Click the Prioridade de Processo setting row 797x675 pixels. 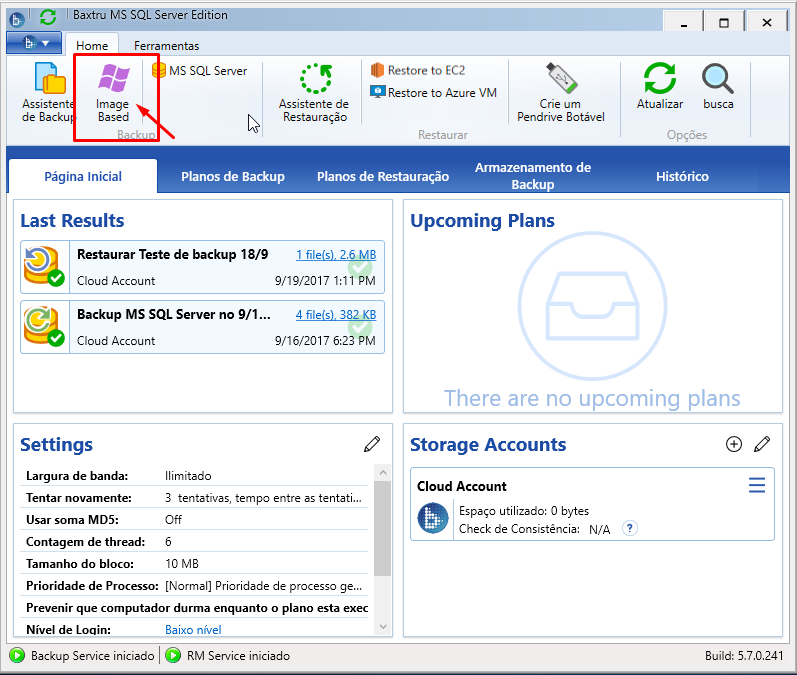pos(194,586)
